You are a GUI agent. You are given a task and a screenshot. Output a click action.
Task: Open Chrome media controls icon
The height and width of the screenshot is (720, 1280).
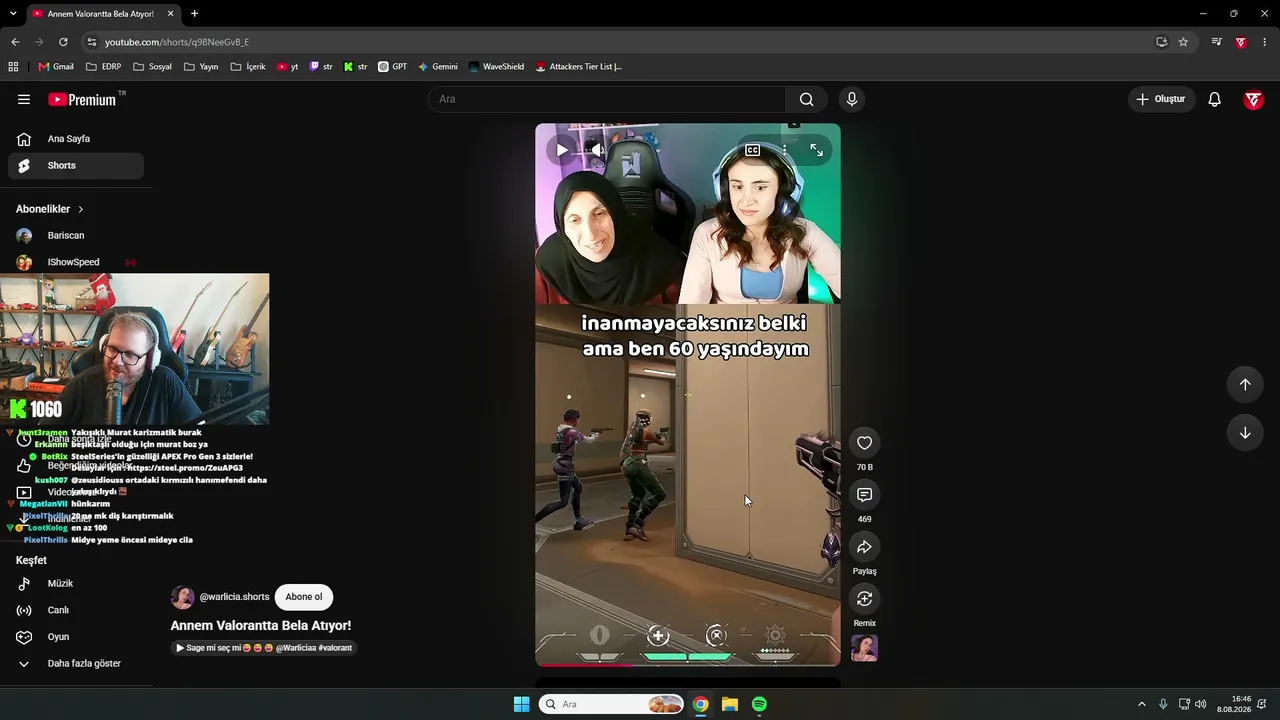[1216, 42]
